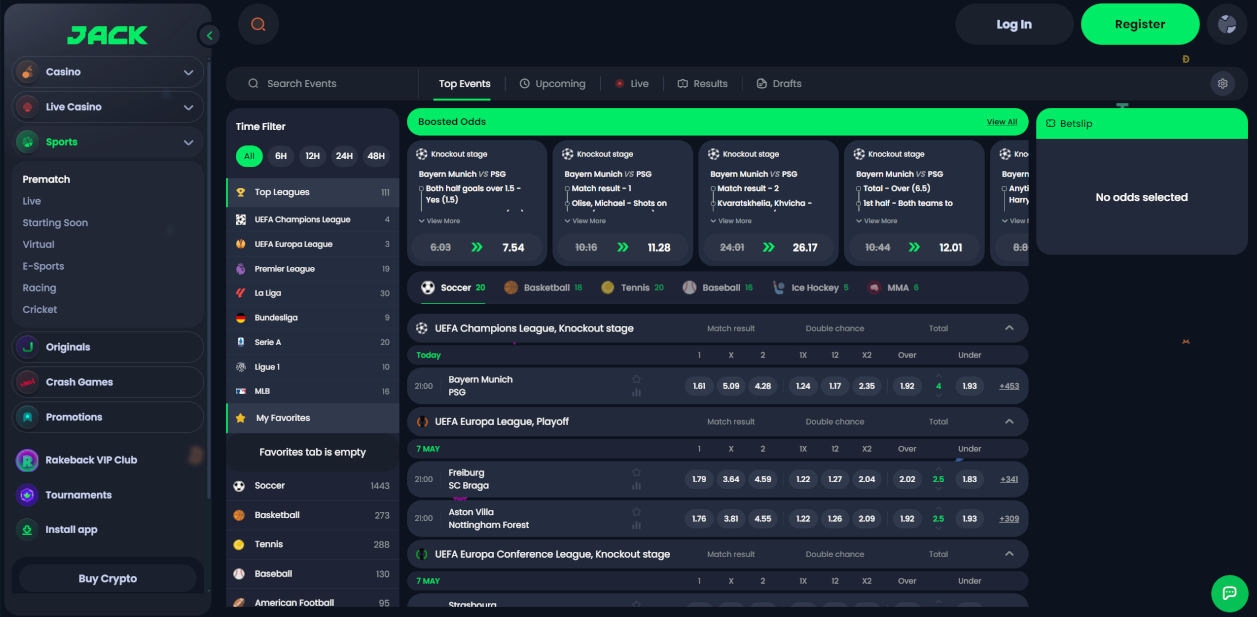Favorite the Bayern Munich vs PSG match star
Screen dimensions: 1257x617
point(636,379)
